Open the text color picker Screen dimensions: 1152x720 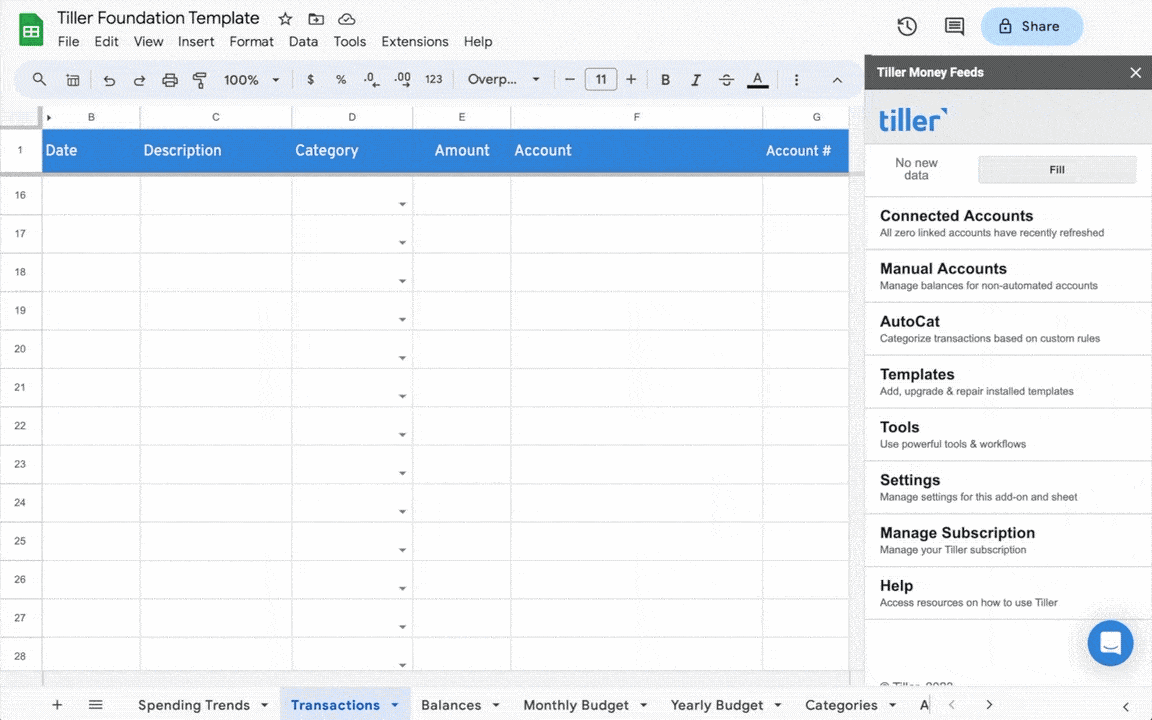pos(757,80)
